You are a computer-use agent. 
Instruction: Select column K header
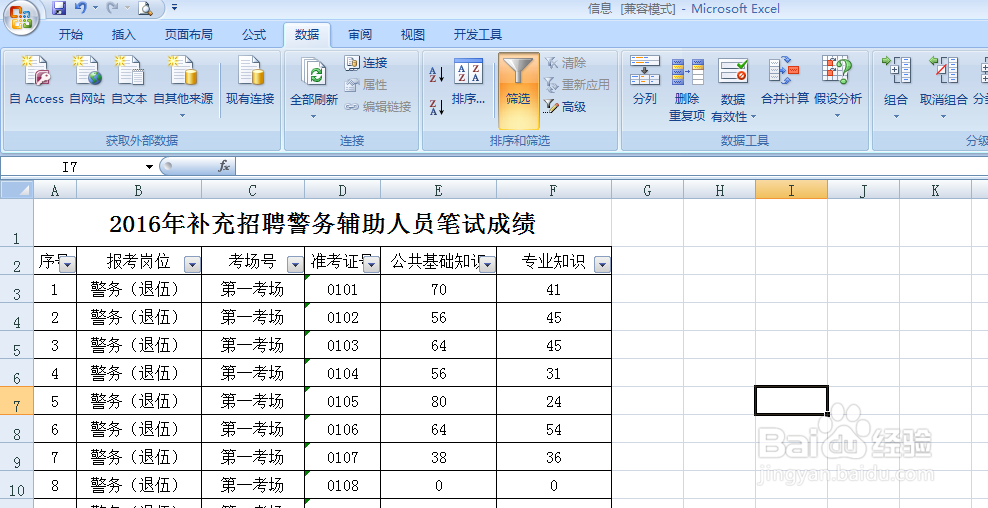pyautogui.click(x=935, y=190)
